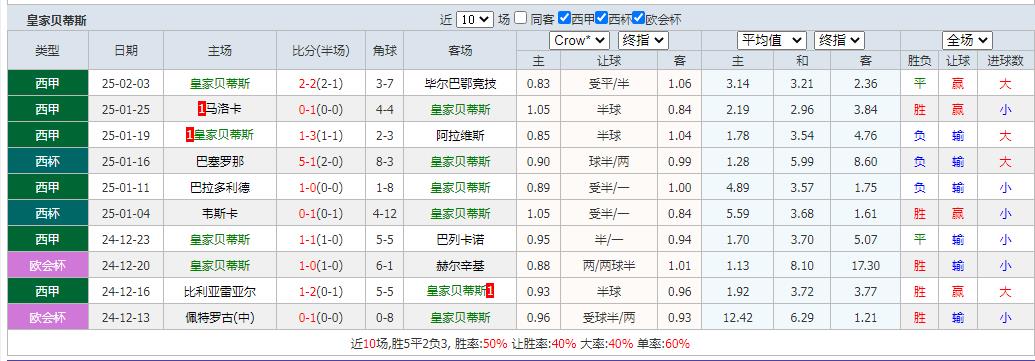This screenshot has width=1035, height=361.
Task: Open the recent matches count dropdown showing 10
Action: [x=475, y=19]
